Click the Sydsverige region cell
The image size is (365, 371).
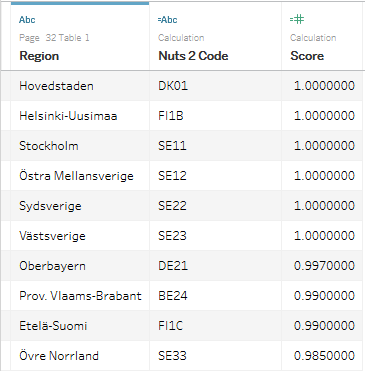[x=80, y=206]
